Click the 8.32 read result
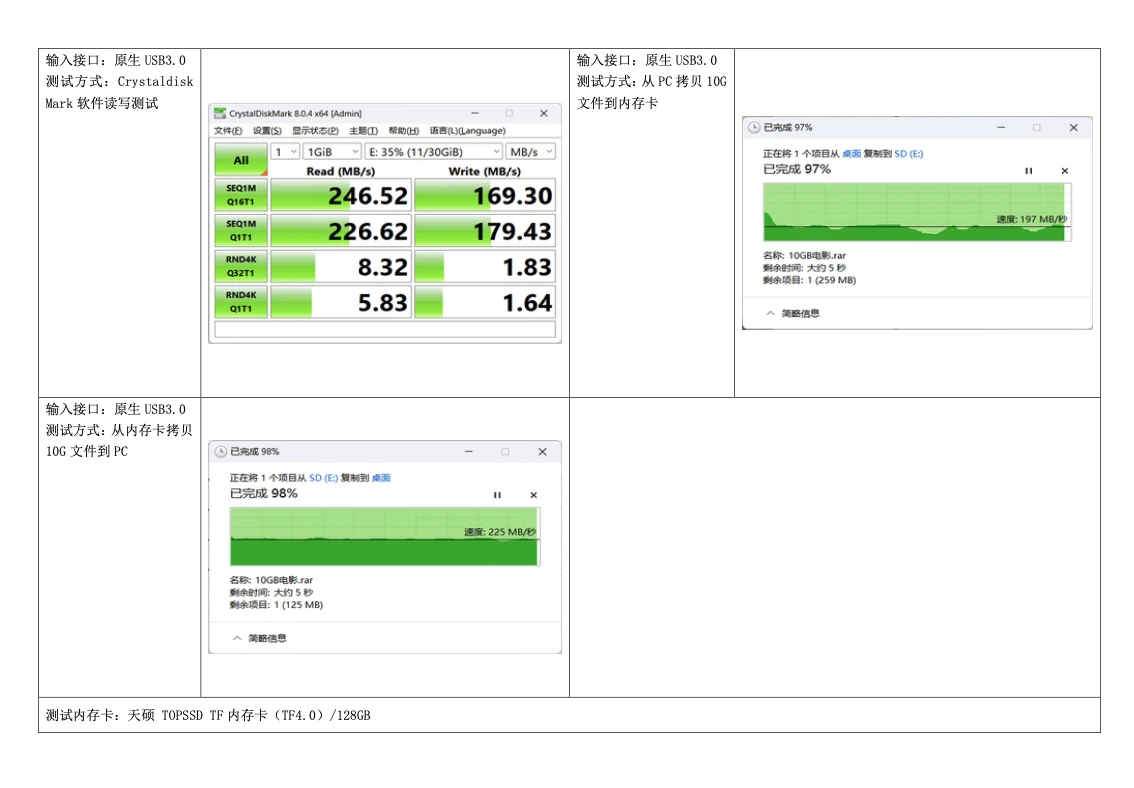 [341, 266]
